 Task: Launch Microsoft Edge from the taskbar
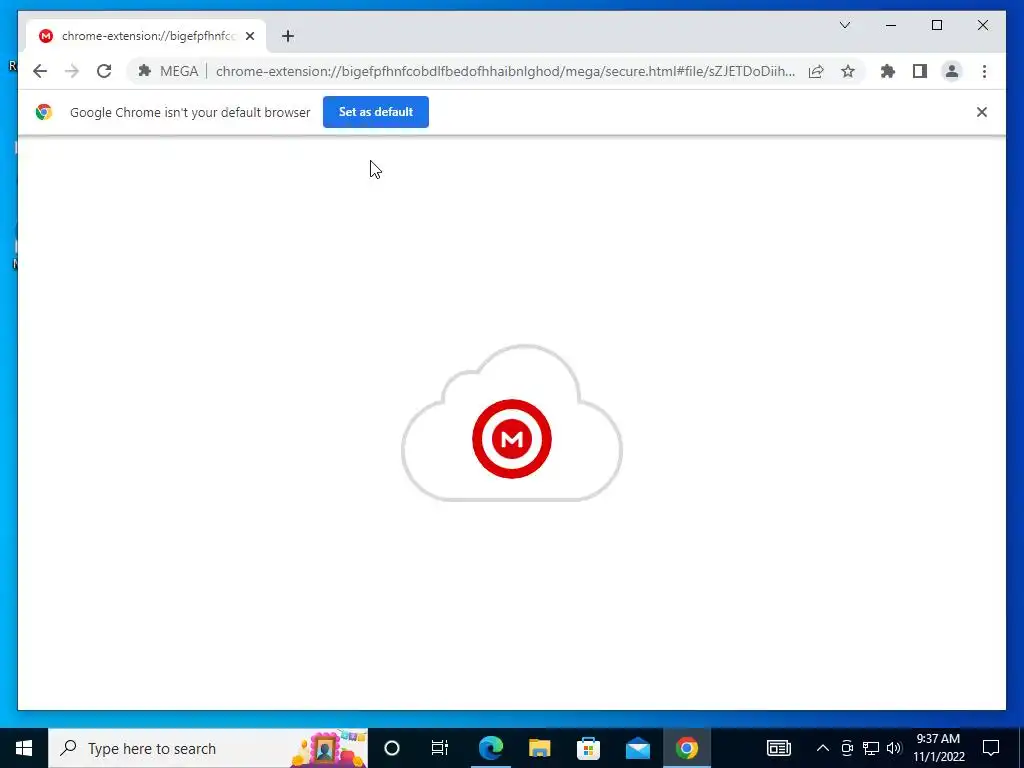point(490,748)
